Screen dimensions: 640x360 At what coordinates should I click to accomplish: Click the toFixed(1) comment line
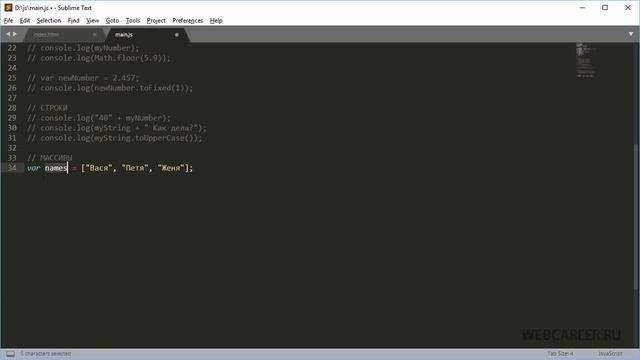pos(110,88)
